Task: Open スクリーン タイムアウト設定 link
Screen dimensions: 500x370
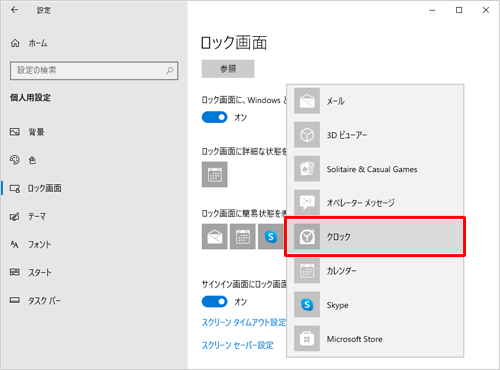Action: click(x=244, y=322)
